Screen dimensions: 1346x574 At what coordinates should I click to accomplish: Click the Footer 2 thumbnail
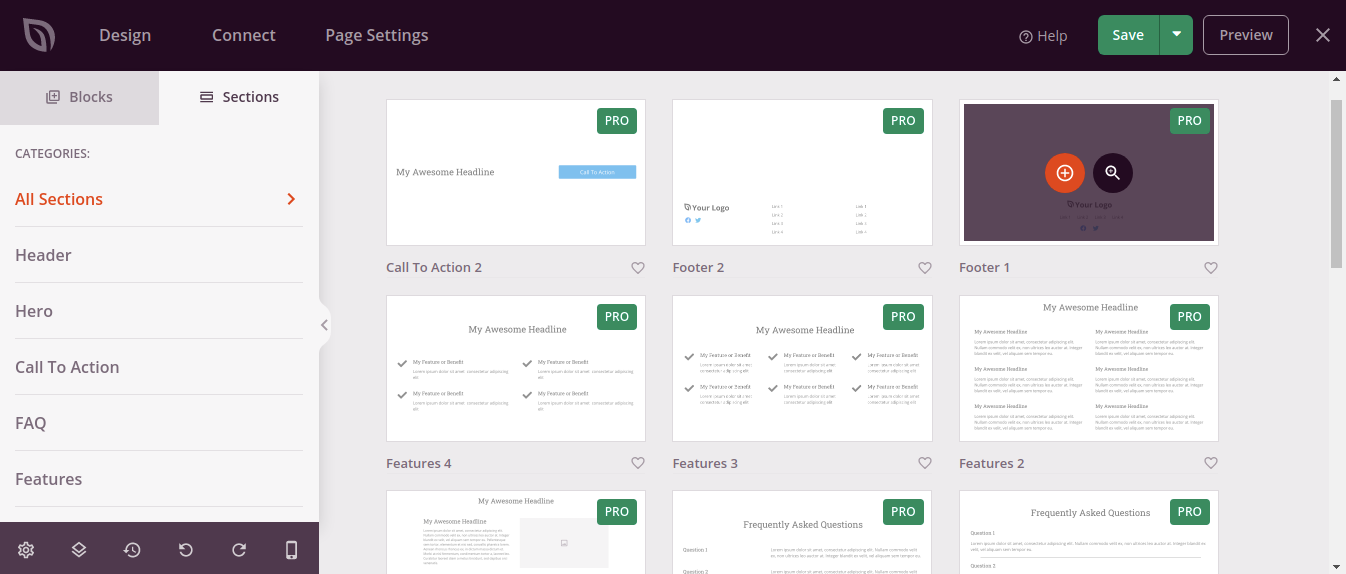coord(802,172)
